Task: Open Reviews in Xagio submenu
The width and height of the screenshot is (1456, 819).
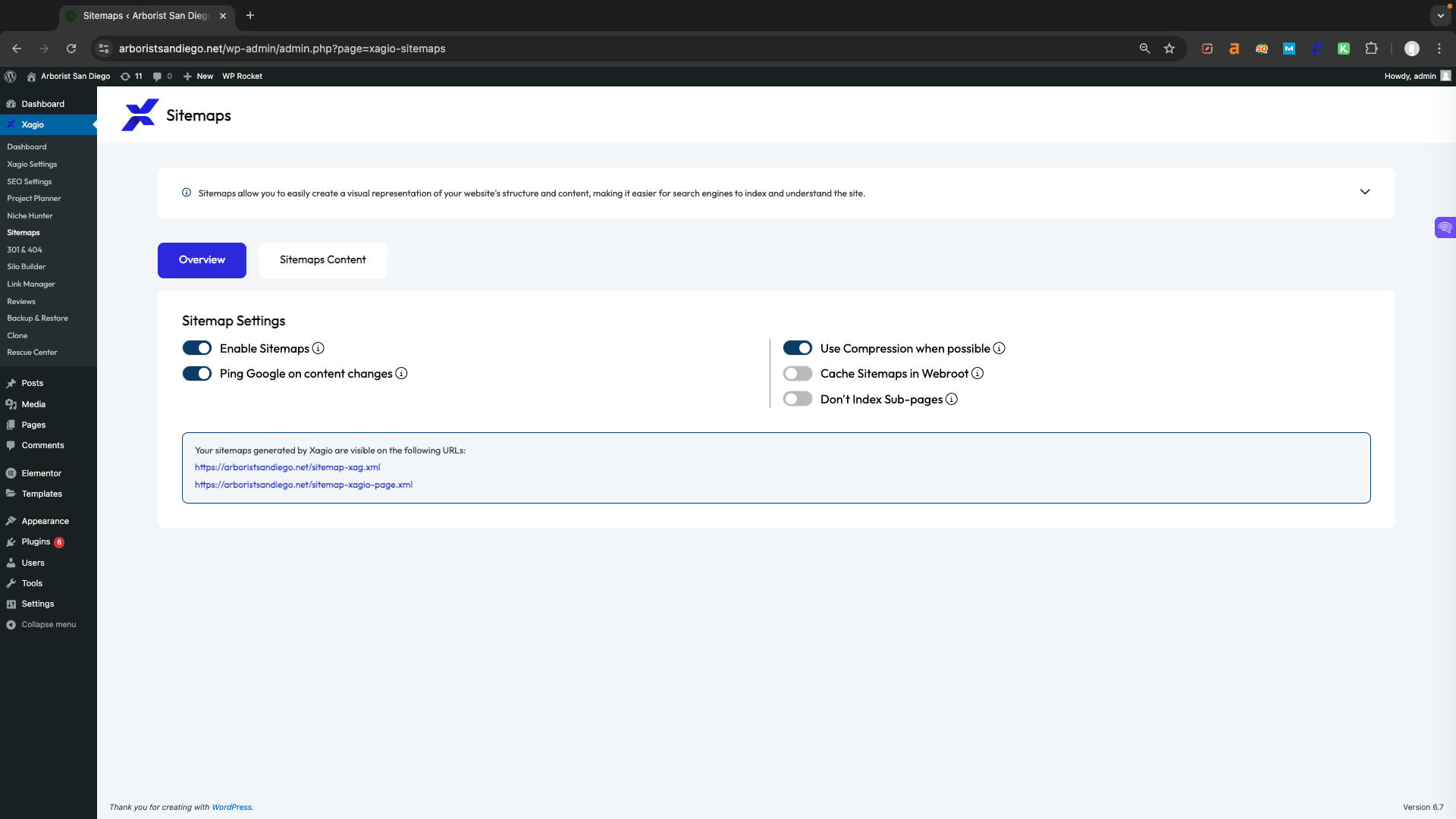Action: [x=21, y=302]
